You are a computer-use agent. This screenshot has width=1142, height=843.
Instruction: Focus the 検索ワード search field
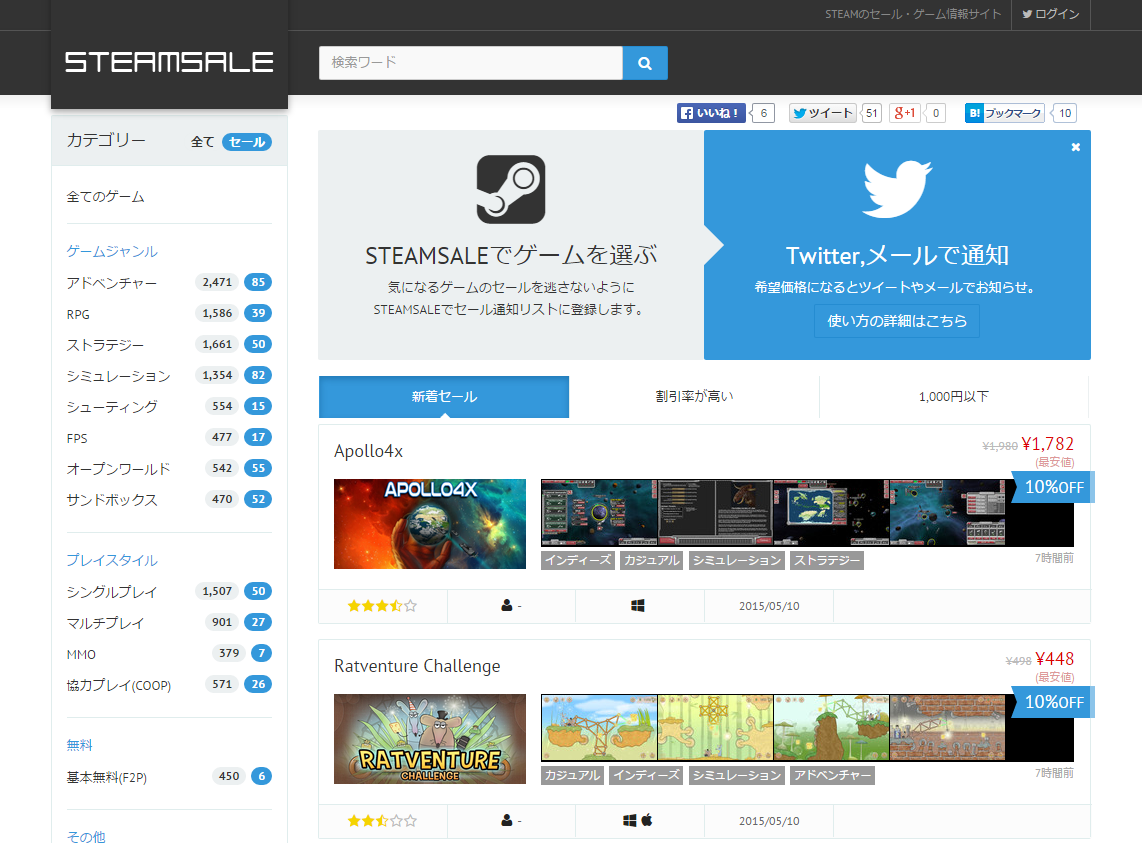click(x=470, y=63)
